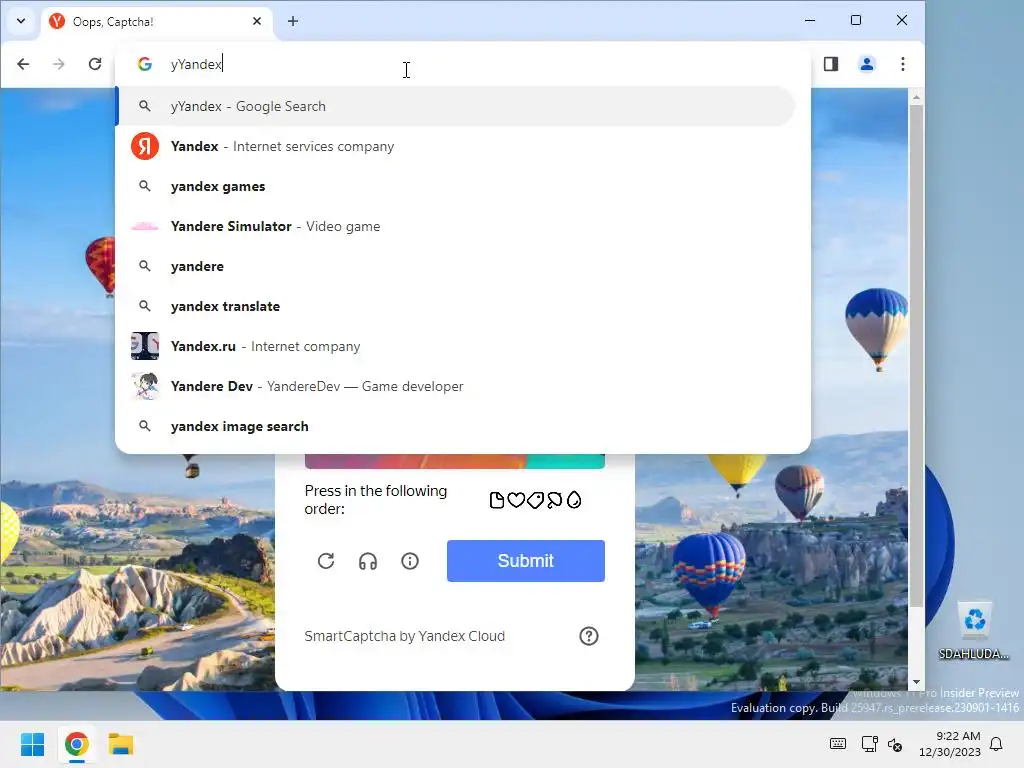Click the SmartCaptcha by Yandex Cloud text
This screenshot has height=768, width=1024.
pyautogui.click(x=404, y=636)
